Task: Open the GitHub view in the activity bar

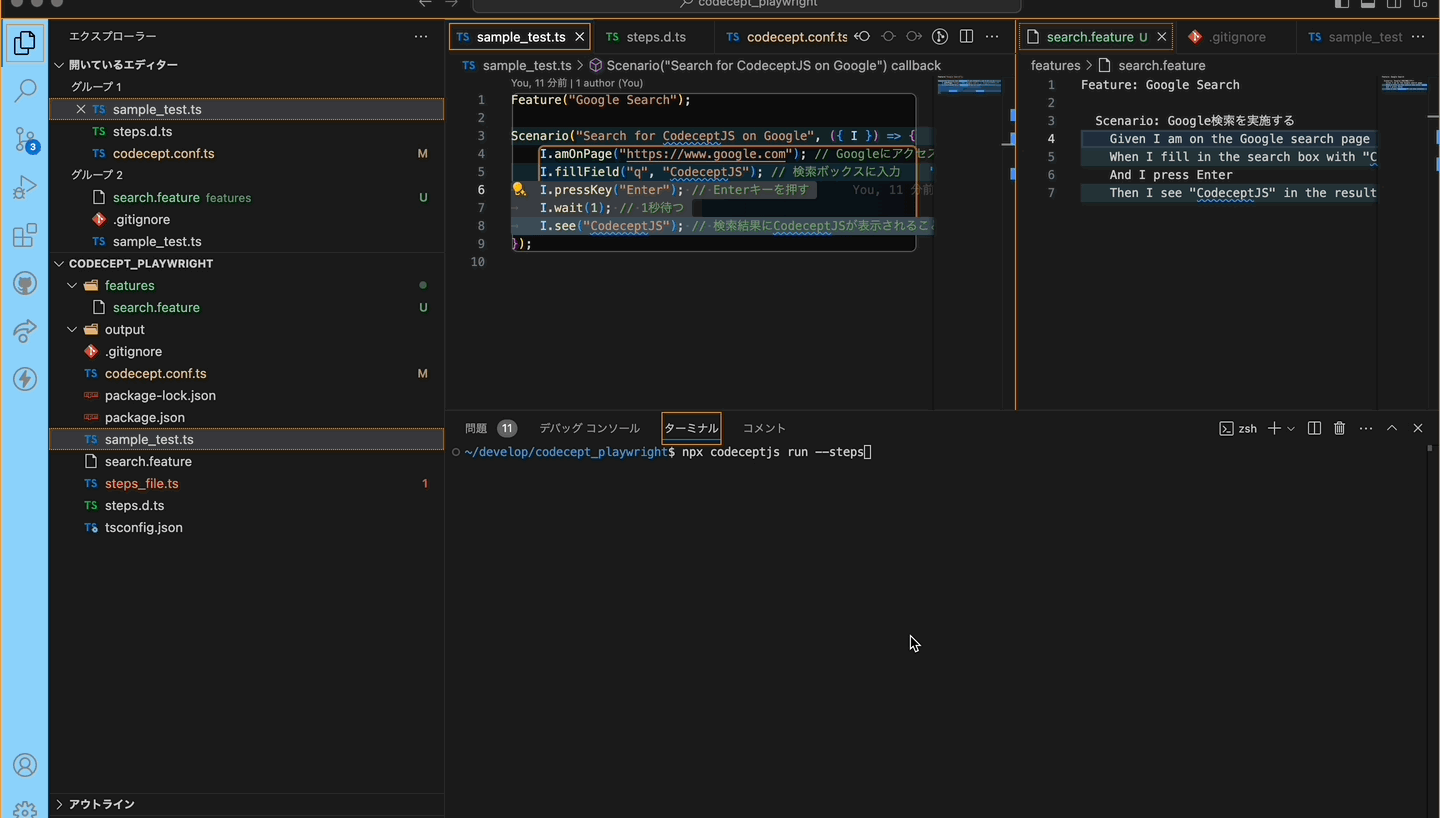Action: [24, 283]
